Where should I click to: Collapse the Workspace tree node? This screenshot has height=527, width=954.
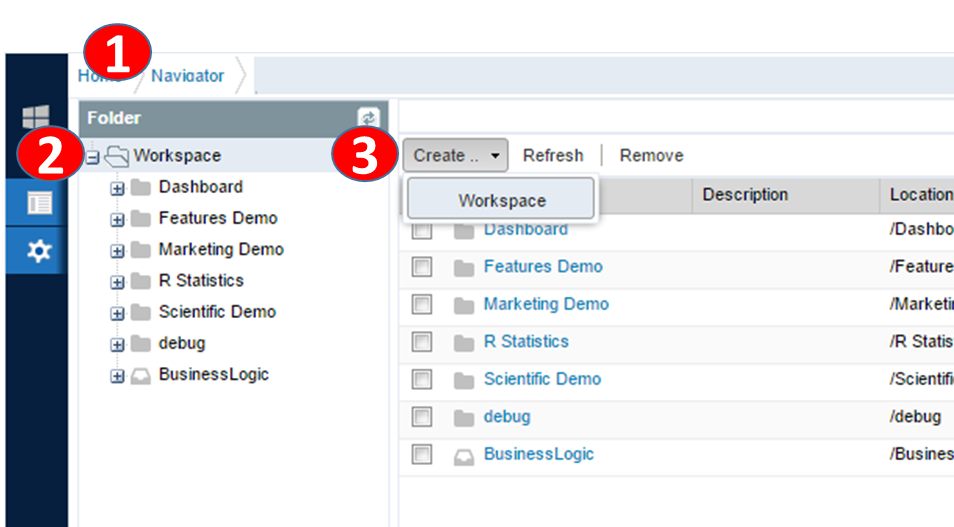(93, 157)
